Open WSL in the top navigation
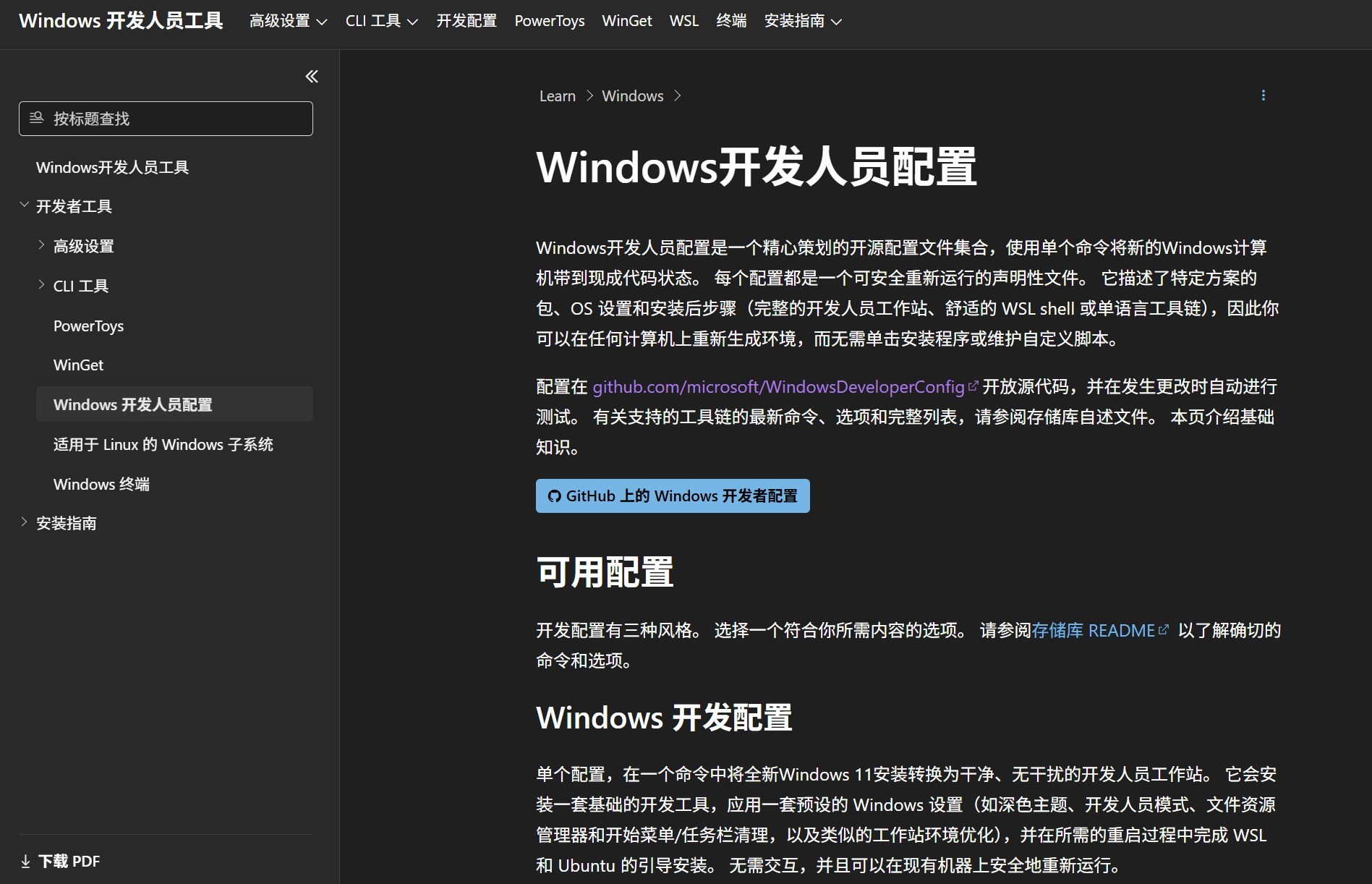The height and width of the screenshot is (884, 1372). [684, 21]
